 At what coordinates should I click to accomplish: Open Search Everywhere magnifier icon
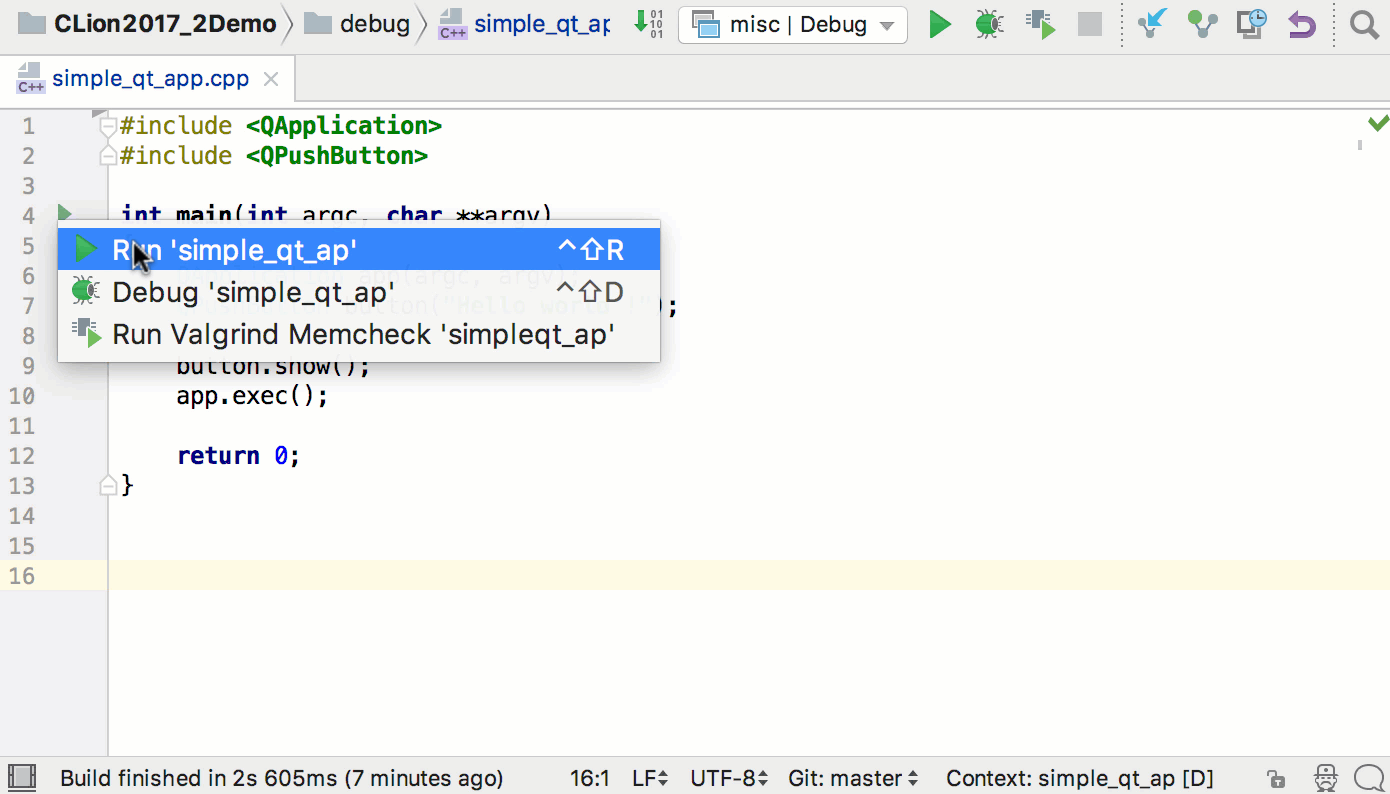(x=1364, y=24)
